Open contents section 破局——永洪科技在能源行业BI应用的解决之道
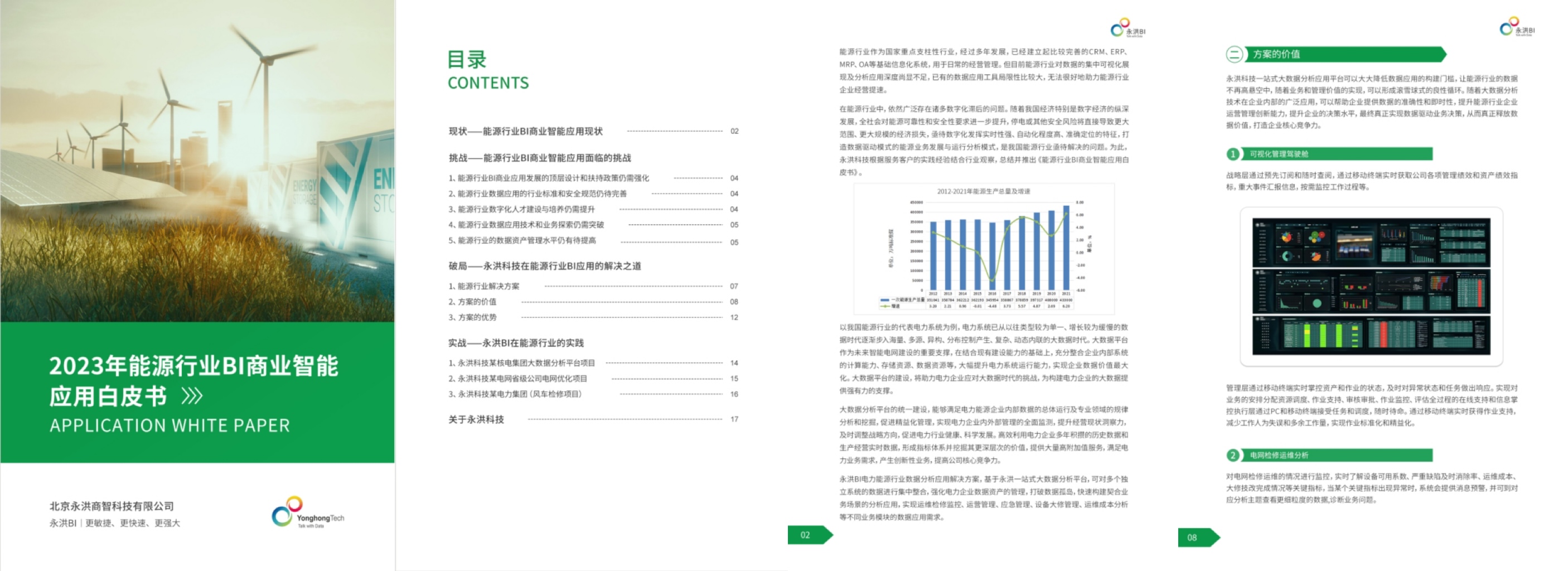Image resolution: width=1568 pixels, height=571 pixels. (545, 266)
